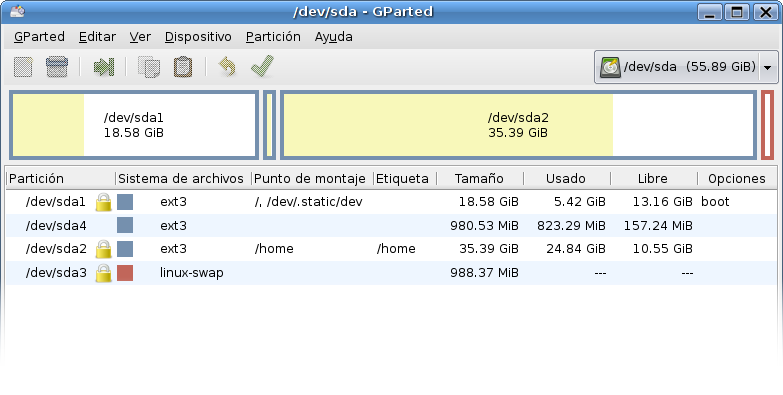Click the device dropdown arrow button

pyautogui.click(x=768, y=67)
